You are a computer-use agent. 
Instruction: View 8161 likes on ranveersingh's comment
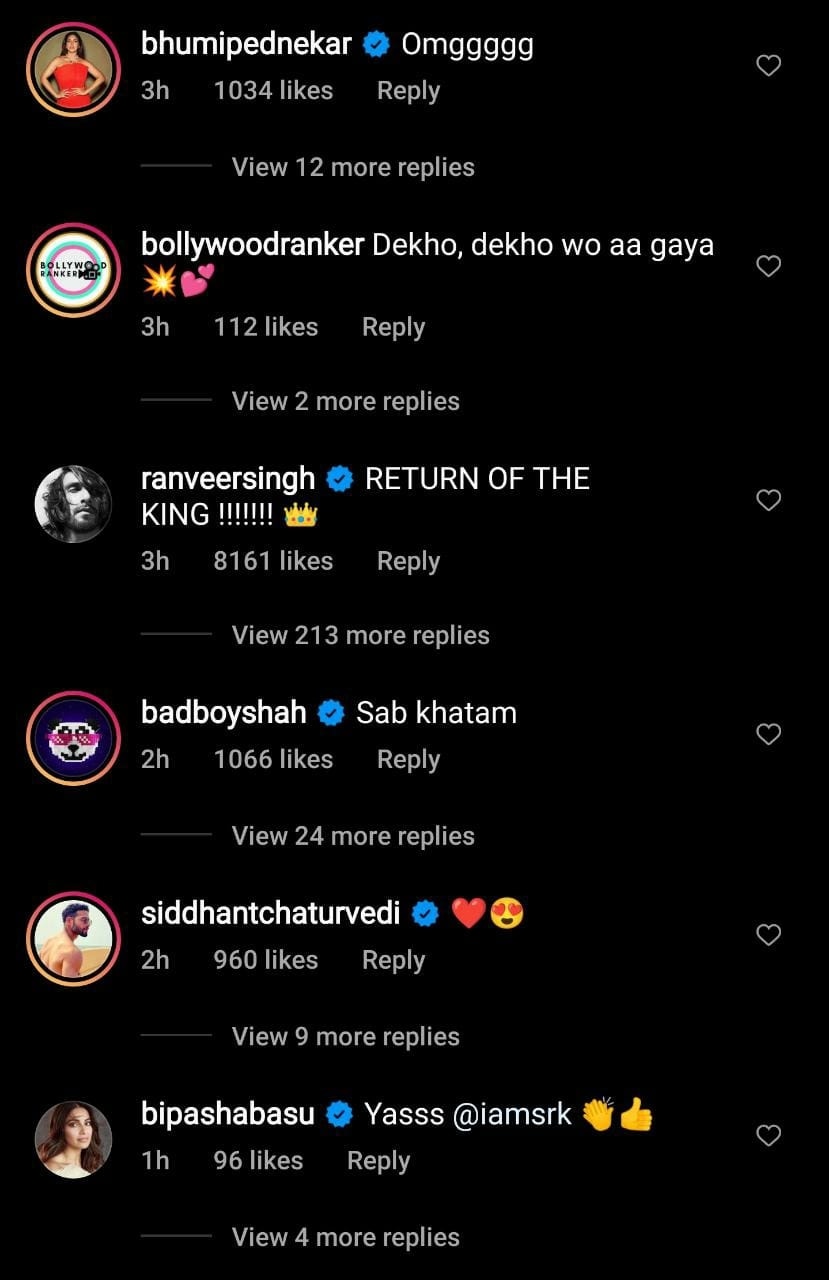273,561
